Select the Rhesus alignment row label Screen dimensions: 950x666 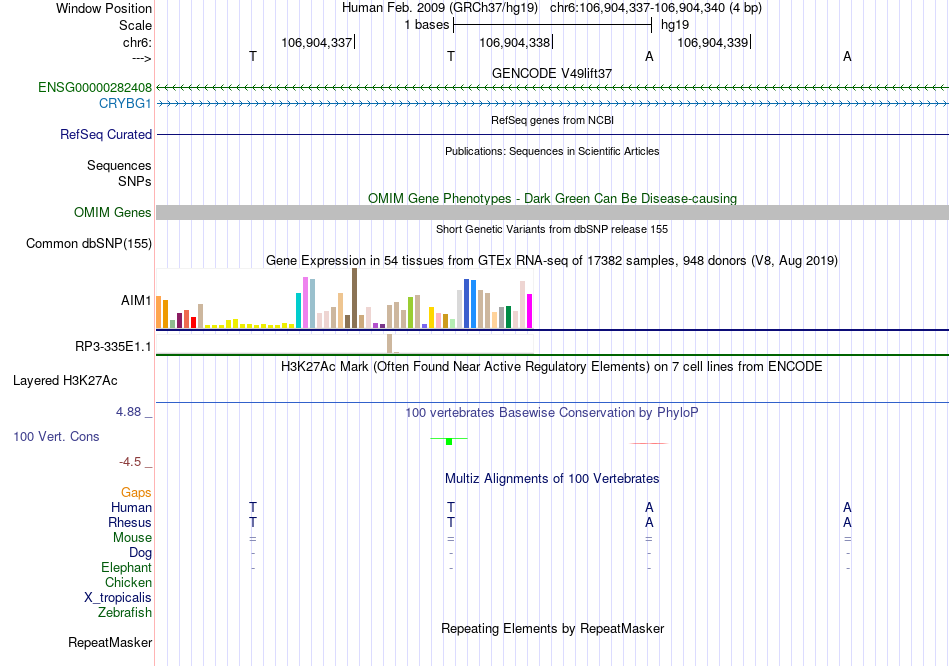[x=130, y=523]
